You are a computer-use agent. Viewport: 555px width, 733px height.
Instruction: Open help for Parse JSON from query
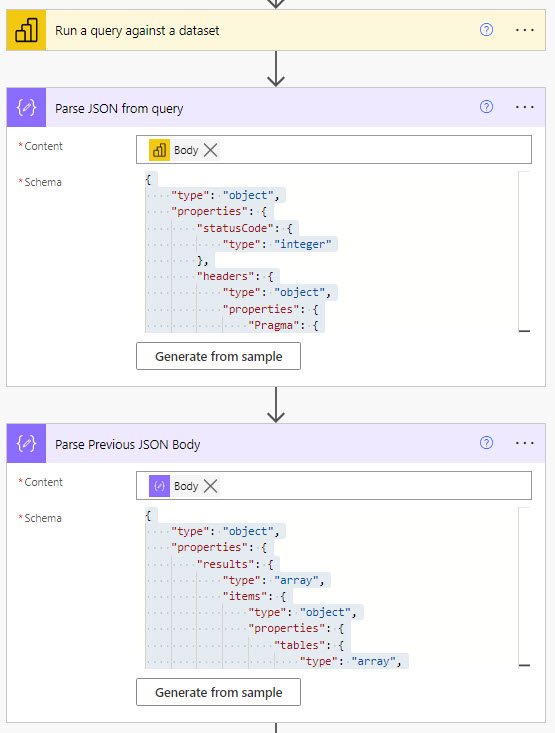[486, 107]
